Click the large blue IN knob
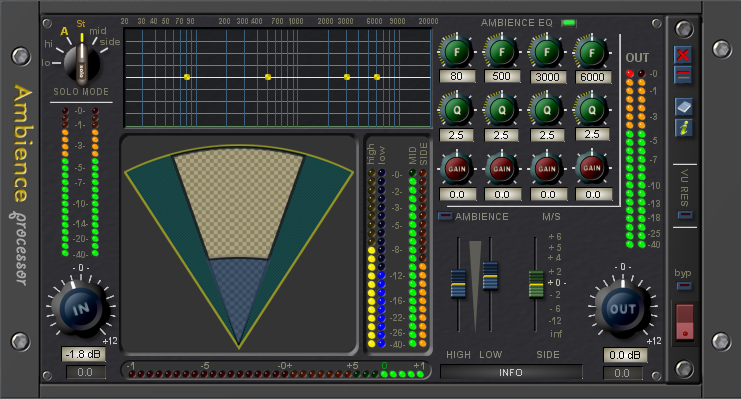The image size is (741, 399). pos(81,309)
